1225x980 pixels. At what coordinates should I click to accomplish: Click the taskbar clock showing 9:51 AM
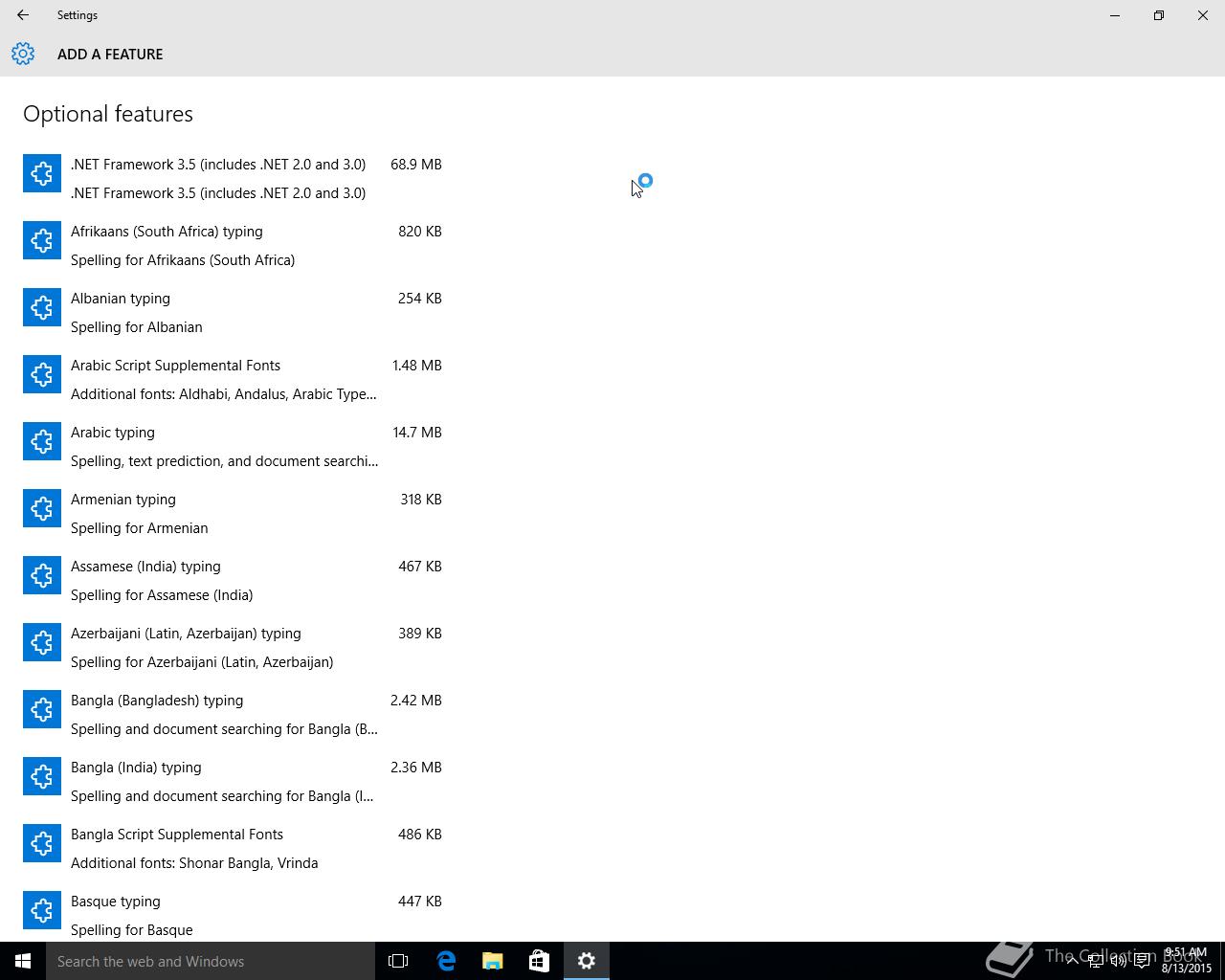[1186, 961]
